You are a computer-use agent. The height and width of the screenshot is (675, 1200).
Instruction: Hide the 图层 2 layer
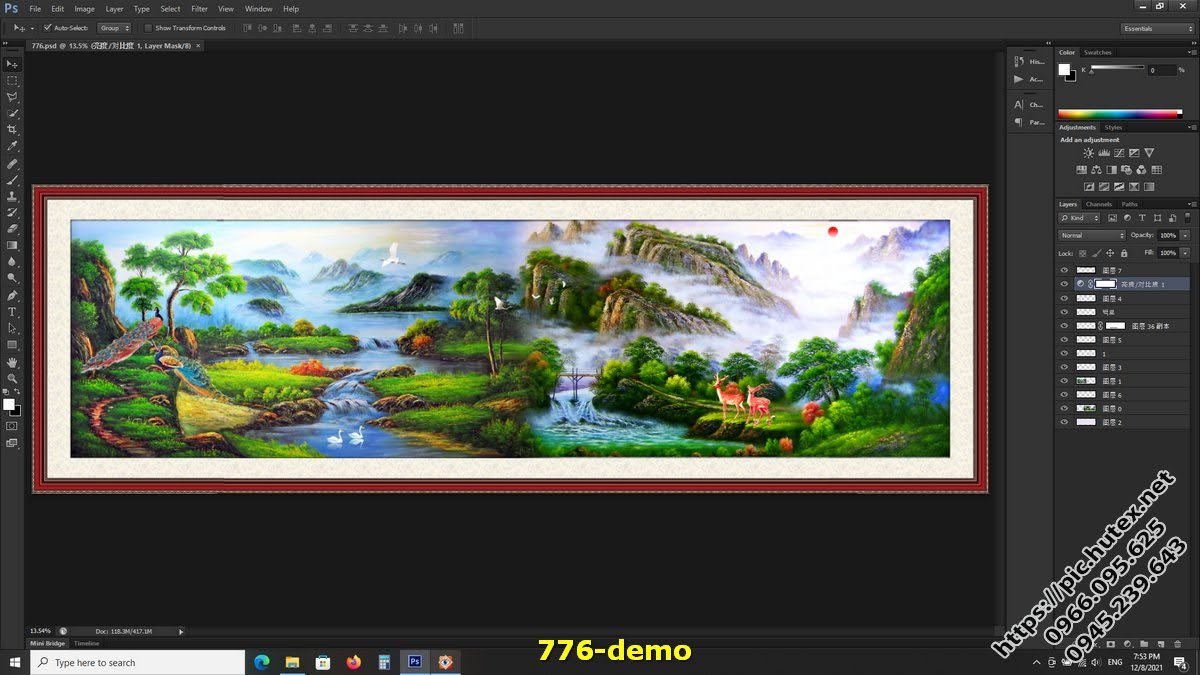pyautogui.click(x=1064, y=422)
